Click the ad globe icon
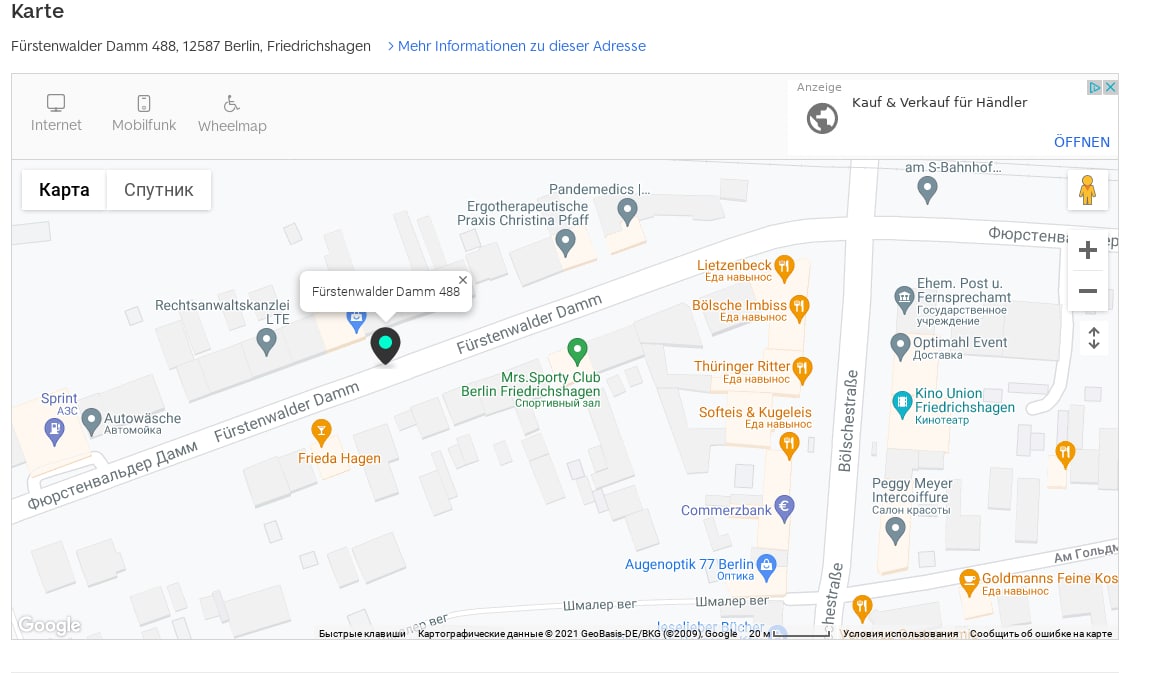The height and width of the screenshot is (673, 1155). click(x=822, y=118)
